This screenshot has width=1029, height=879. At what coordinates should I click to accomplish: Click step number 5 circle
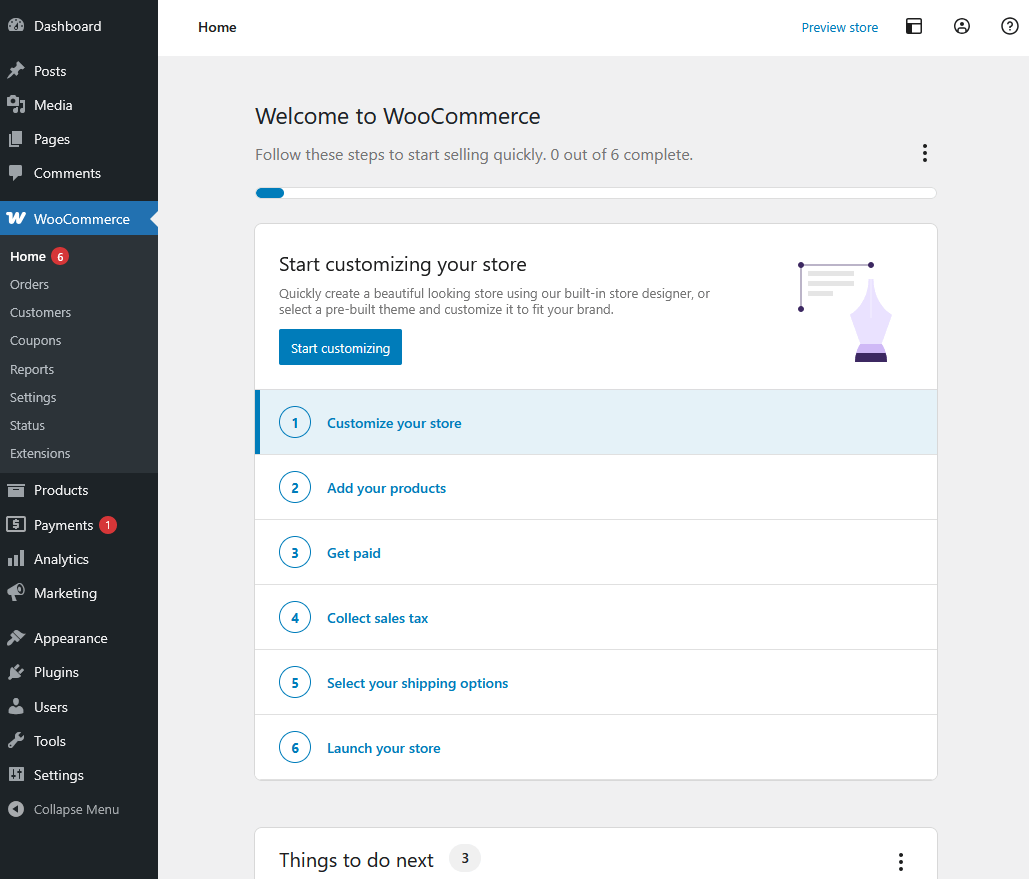pos(295,683)
